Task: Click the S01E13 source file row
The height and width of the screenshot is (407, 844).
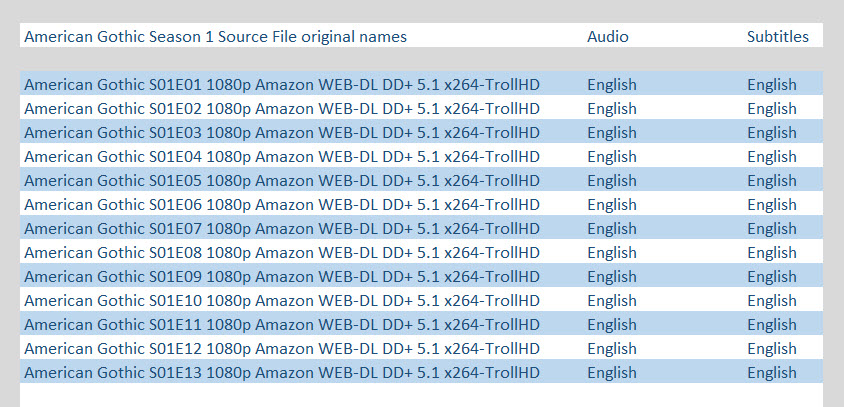Action: point(421,371)
